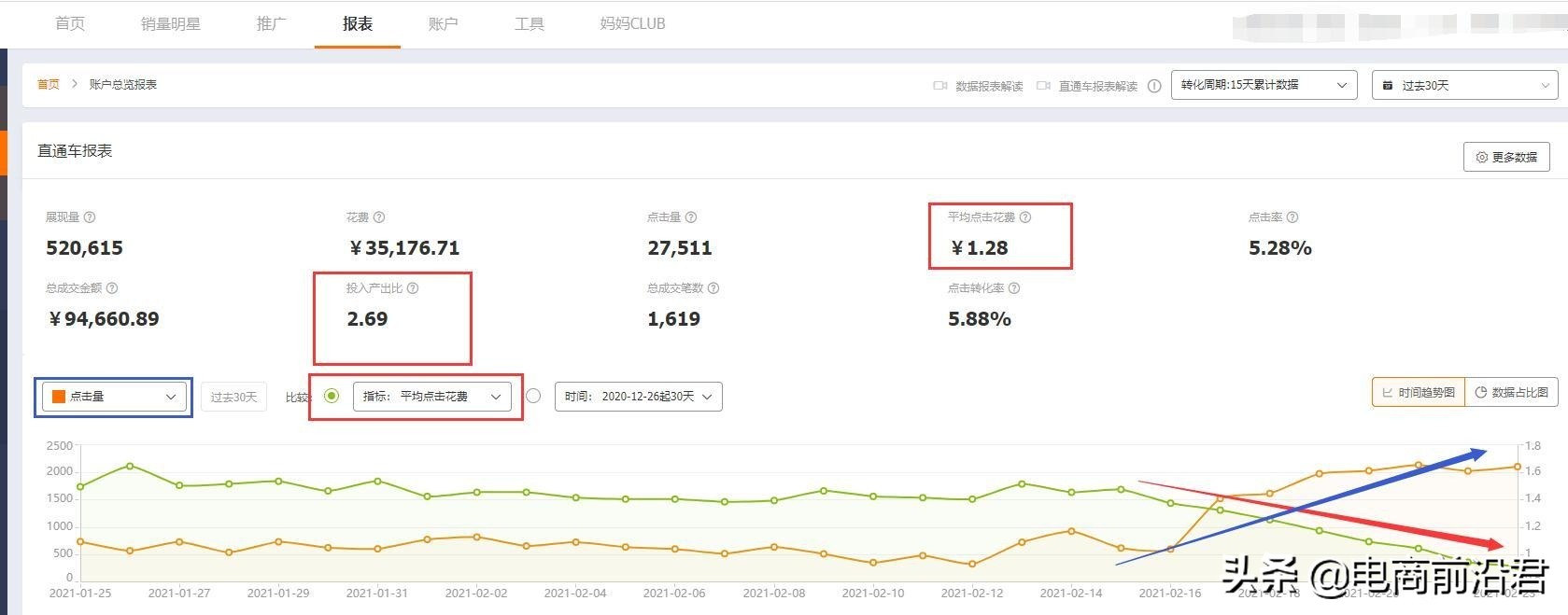
Task: Click the help icon next to 点击率
Action: 1293,217
